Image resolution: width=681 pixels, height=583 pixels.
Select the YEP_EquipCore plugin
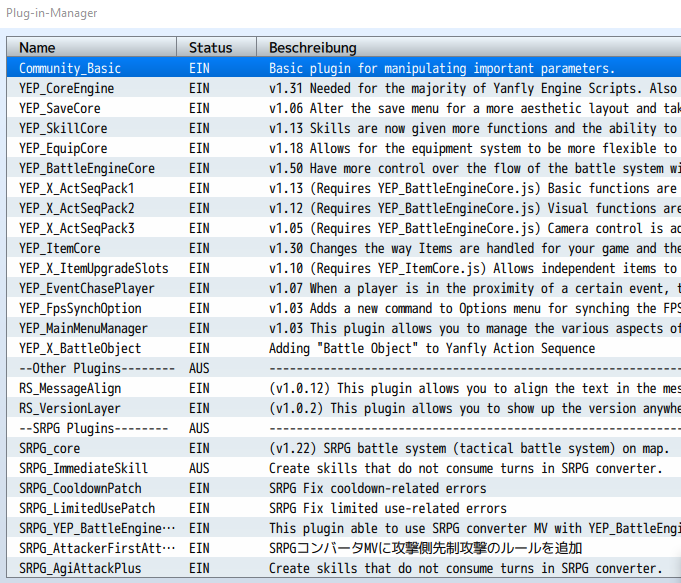[x=344, y=148]
